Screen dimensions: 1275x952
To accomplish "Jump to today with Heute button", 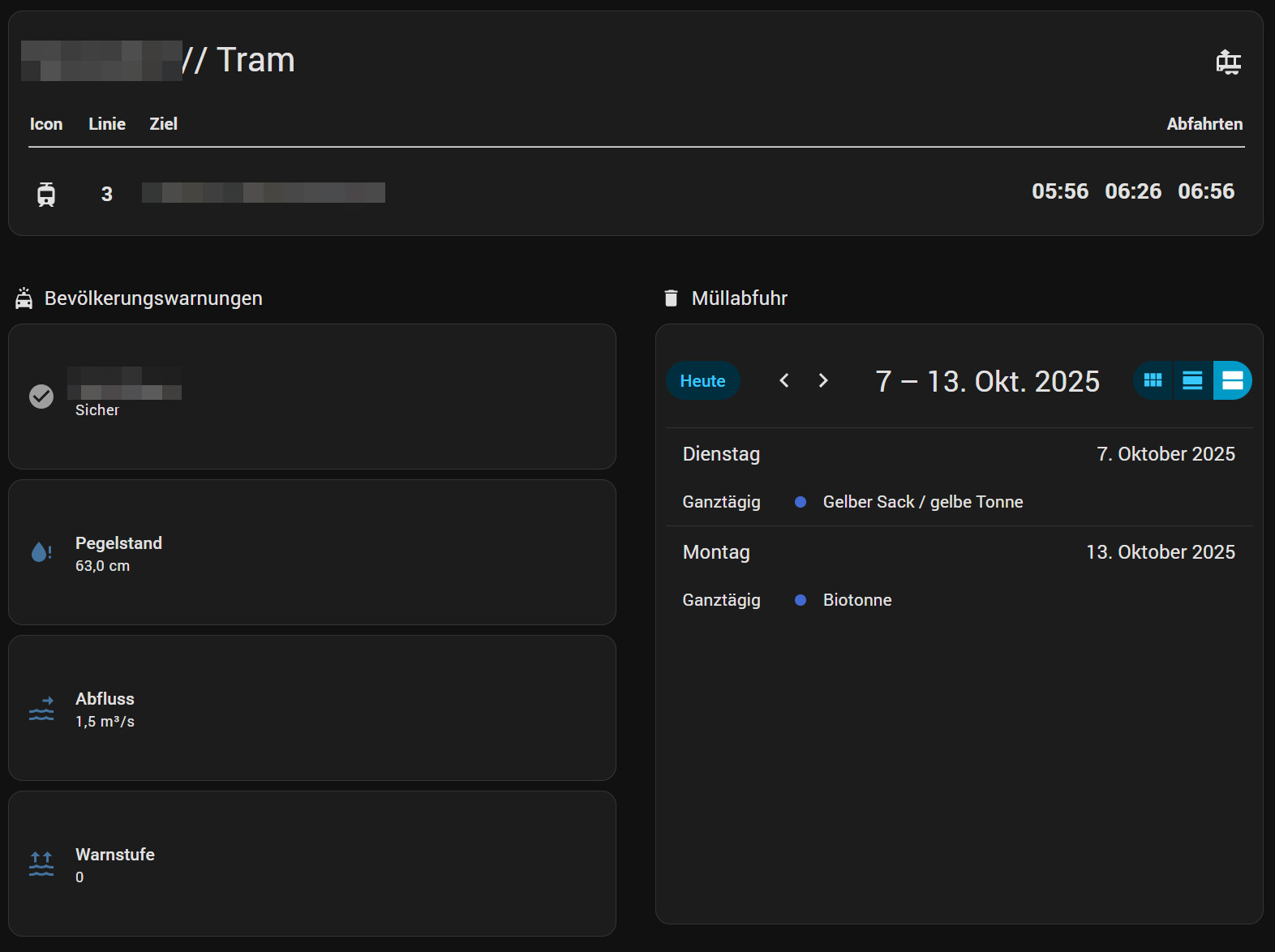I will coord(702,381).
